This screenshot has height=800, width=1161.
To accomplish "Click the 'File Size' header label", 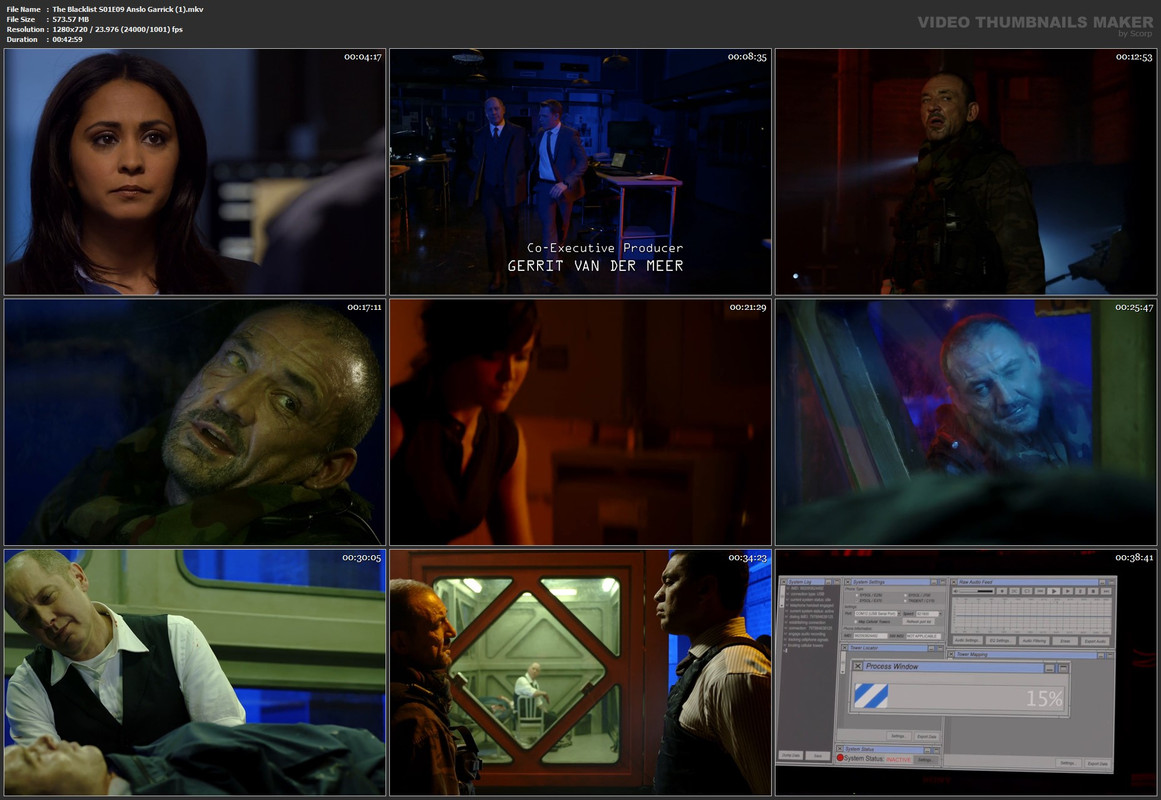I will pyautogui.click(x=21, y=19).
